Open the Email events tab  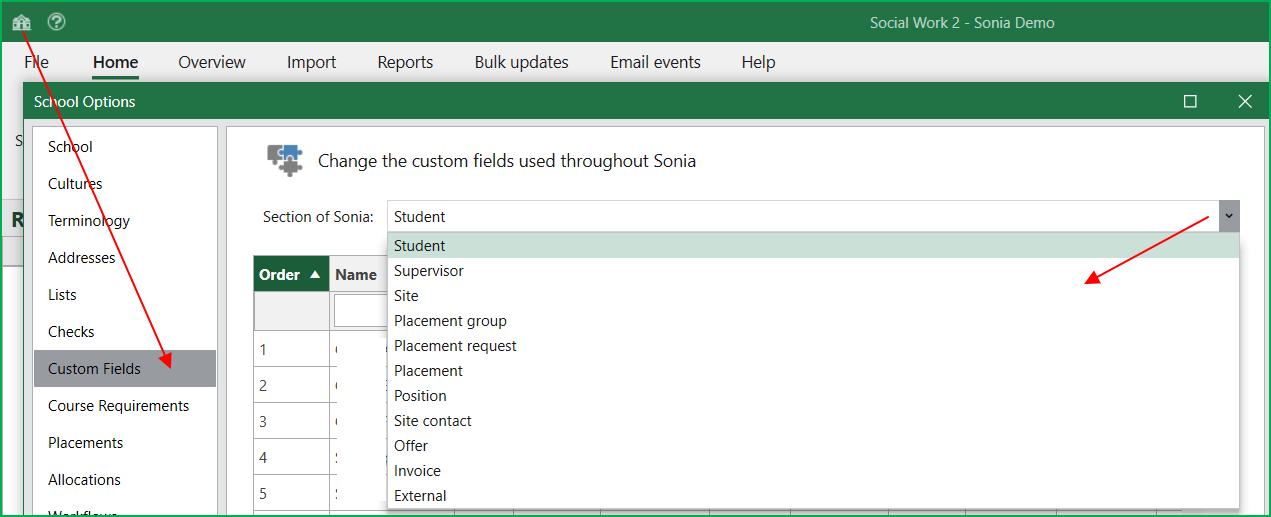[x=655, y=62]
